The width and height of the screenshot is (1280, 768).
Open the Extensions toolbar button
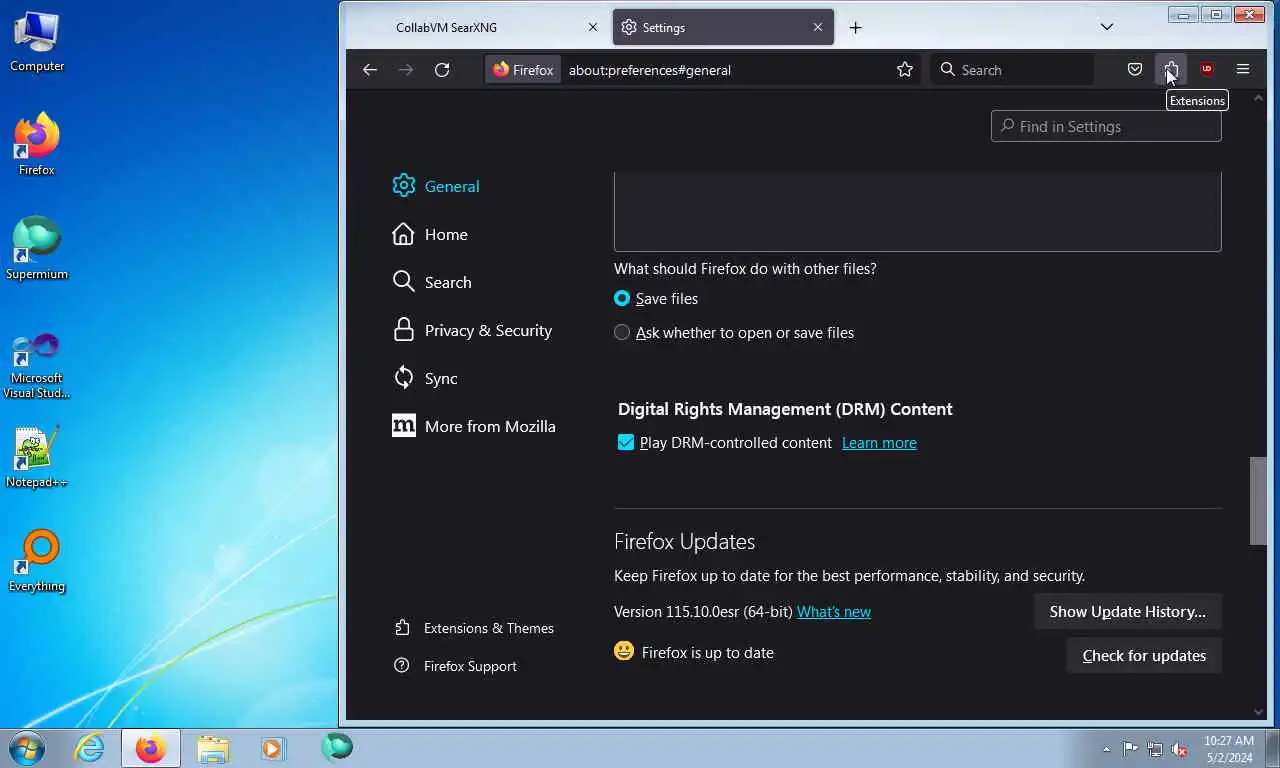click(1171, 70)
